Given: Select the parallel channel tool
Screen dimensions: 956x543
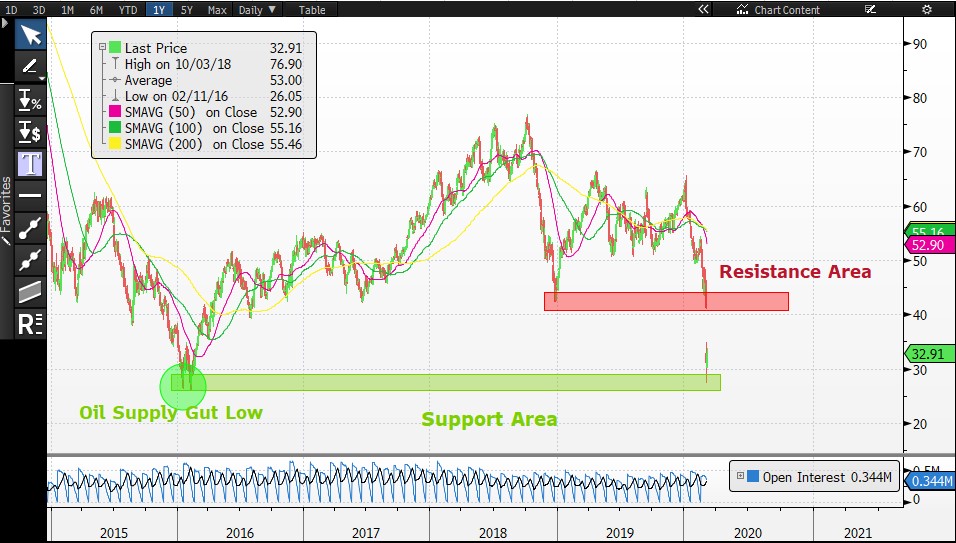Looking at the screenshot, I should 30,292.
